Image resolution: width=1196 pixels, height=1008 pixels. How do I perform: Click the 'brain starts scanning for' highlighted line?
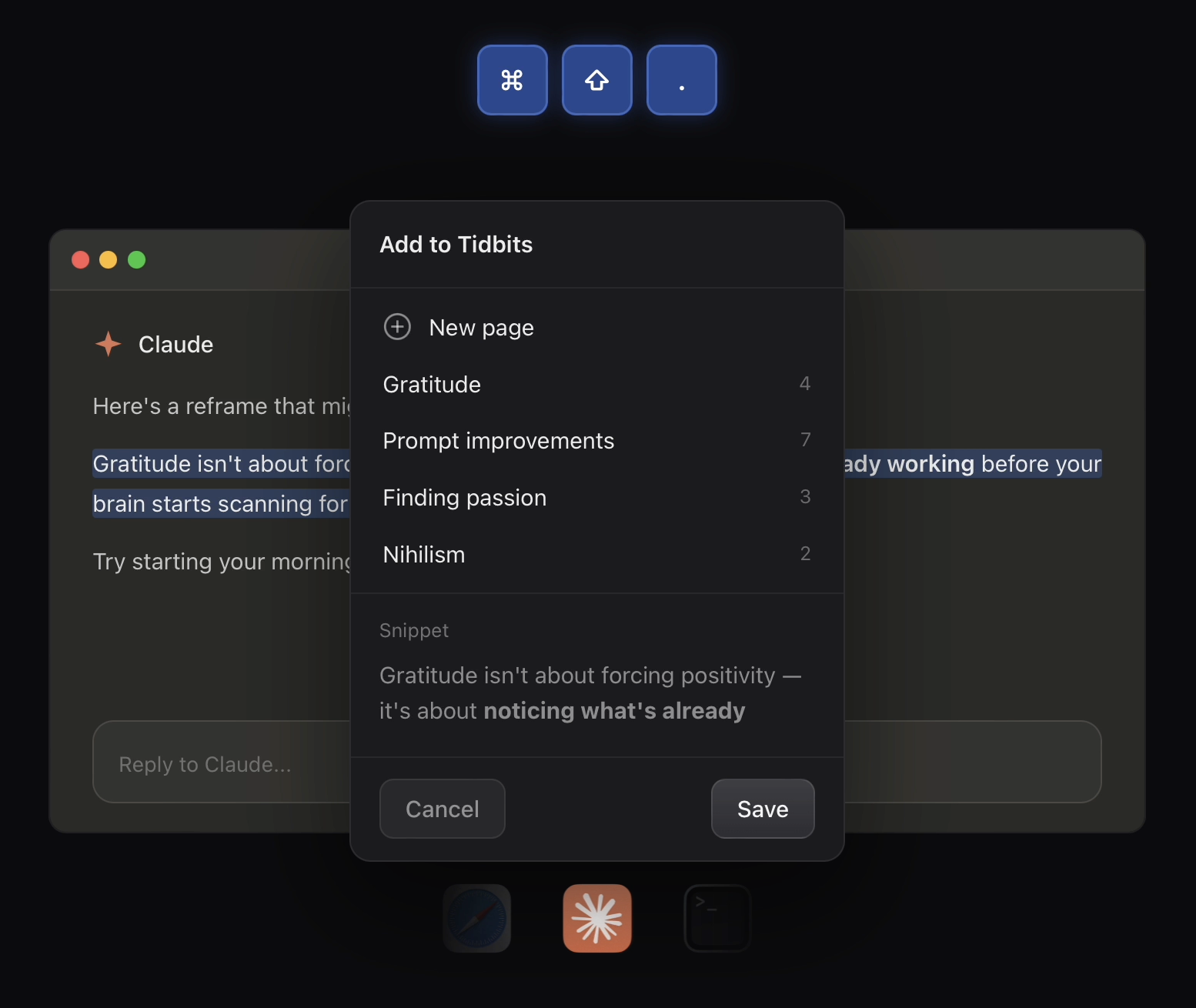pyautogui.click(x=221, y=504)
